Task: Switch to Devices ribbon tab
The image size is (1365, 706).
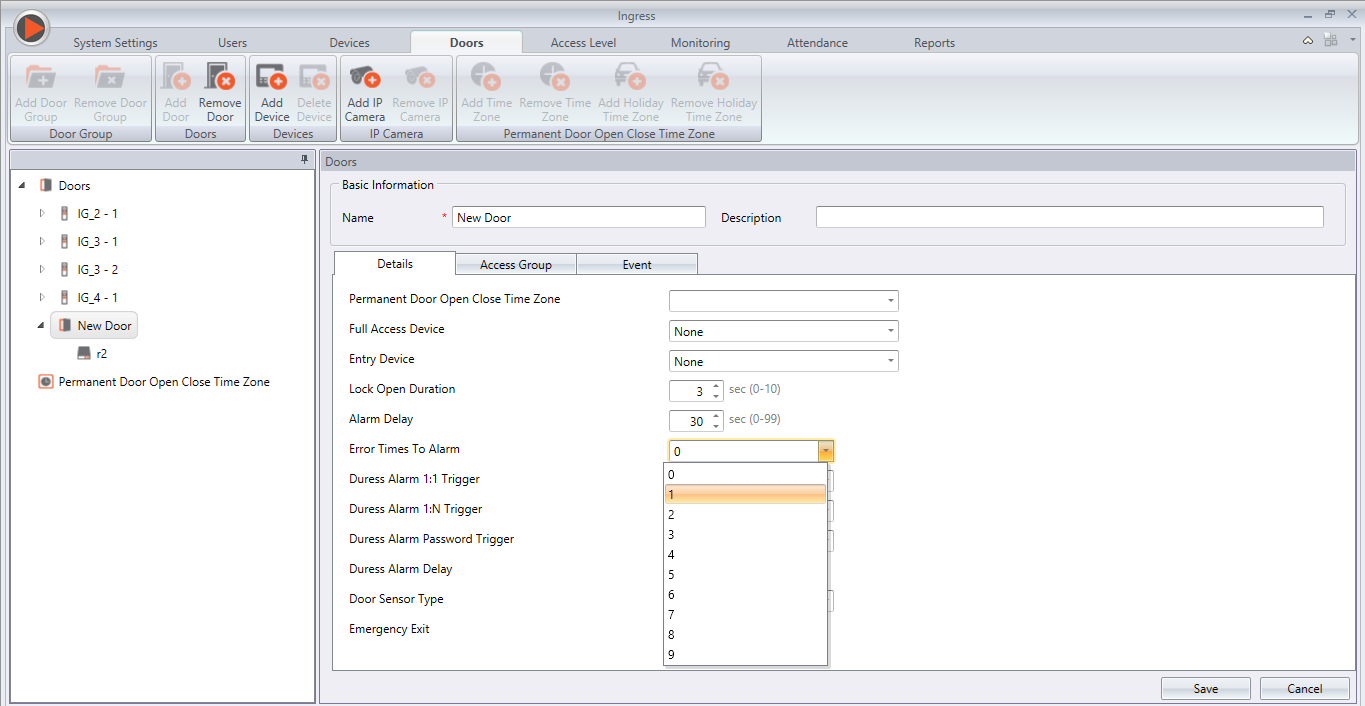Action: 349,43
